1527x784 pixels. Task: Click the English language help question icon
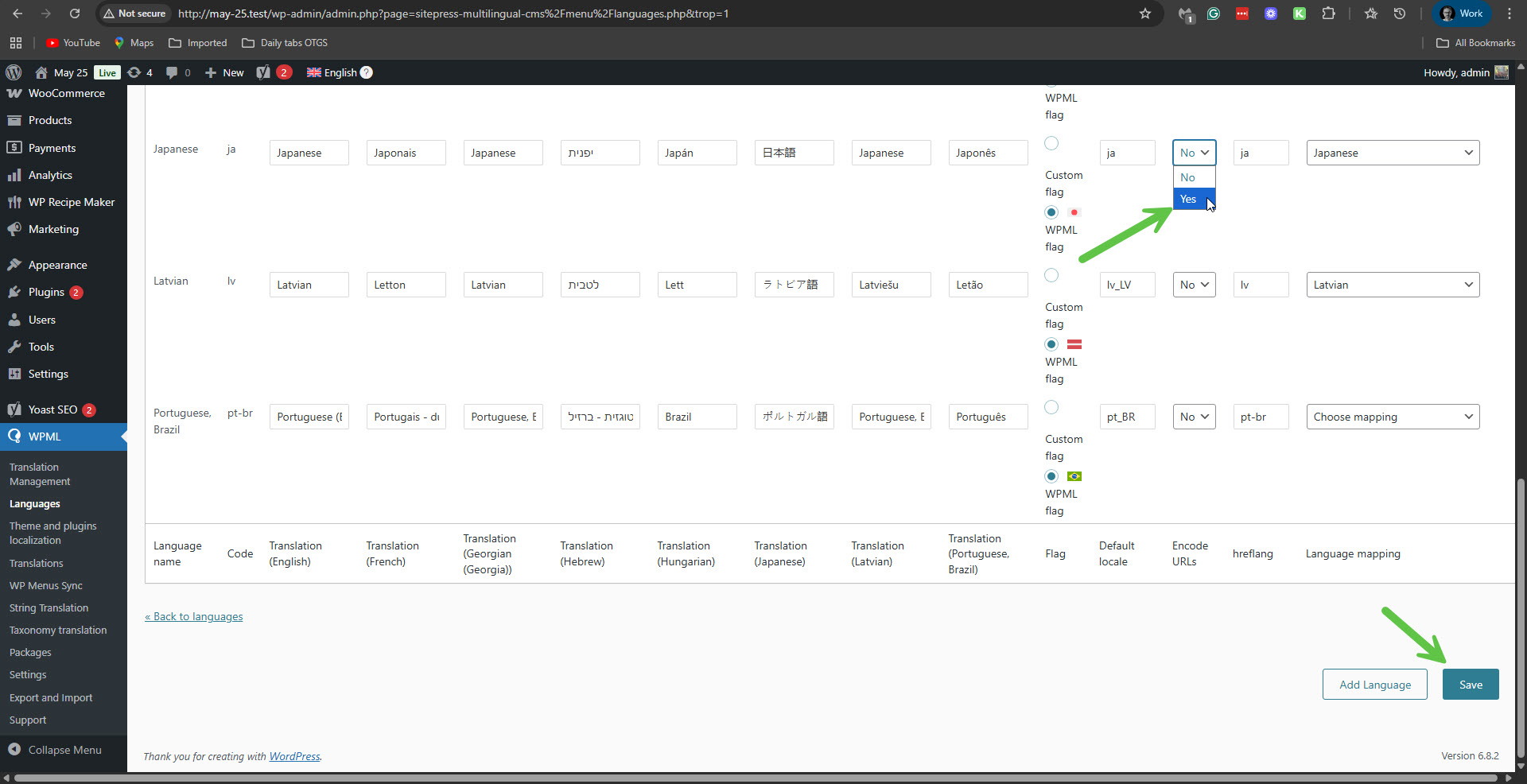(x=367, y=72)
